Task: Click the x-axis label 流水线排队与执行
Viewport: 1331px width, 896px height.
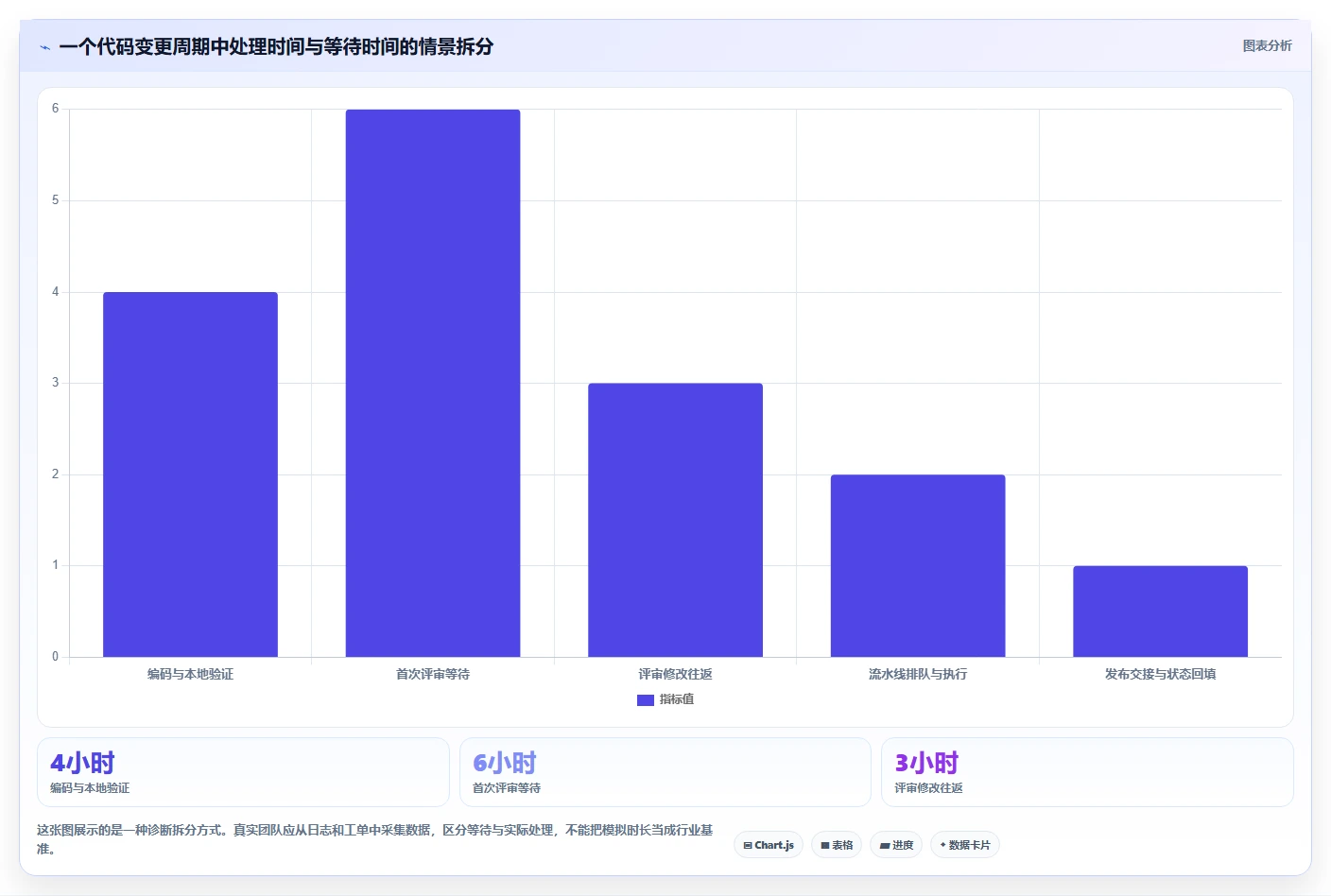Action: pyautogui.click(x=918, y=674)
